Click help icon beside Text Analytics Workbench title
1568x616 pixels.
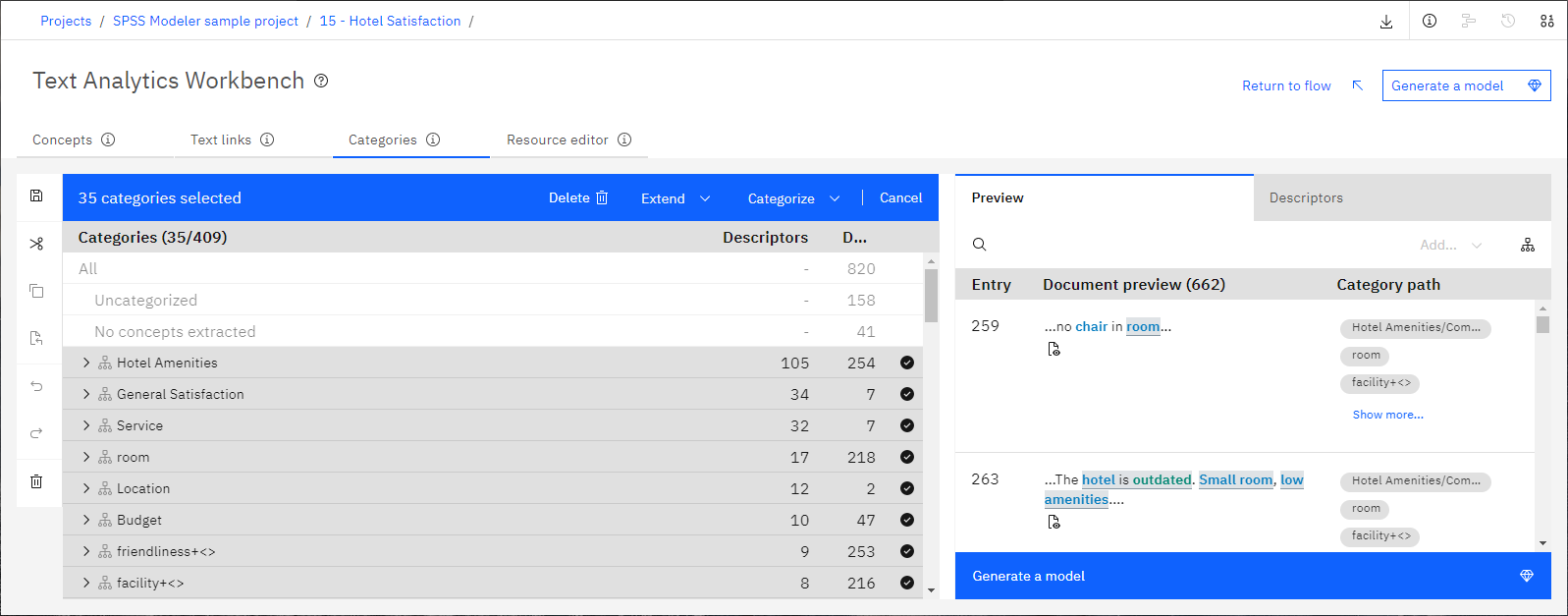[321, 81]
